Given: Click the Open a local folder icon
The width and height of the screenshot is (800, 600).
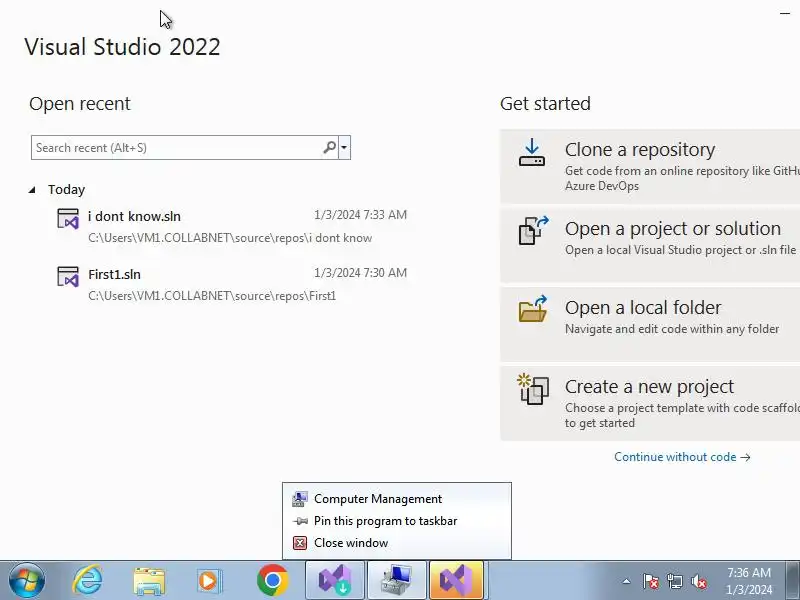Looking at the screenshot, I should [x=533, y=309].
